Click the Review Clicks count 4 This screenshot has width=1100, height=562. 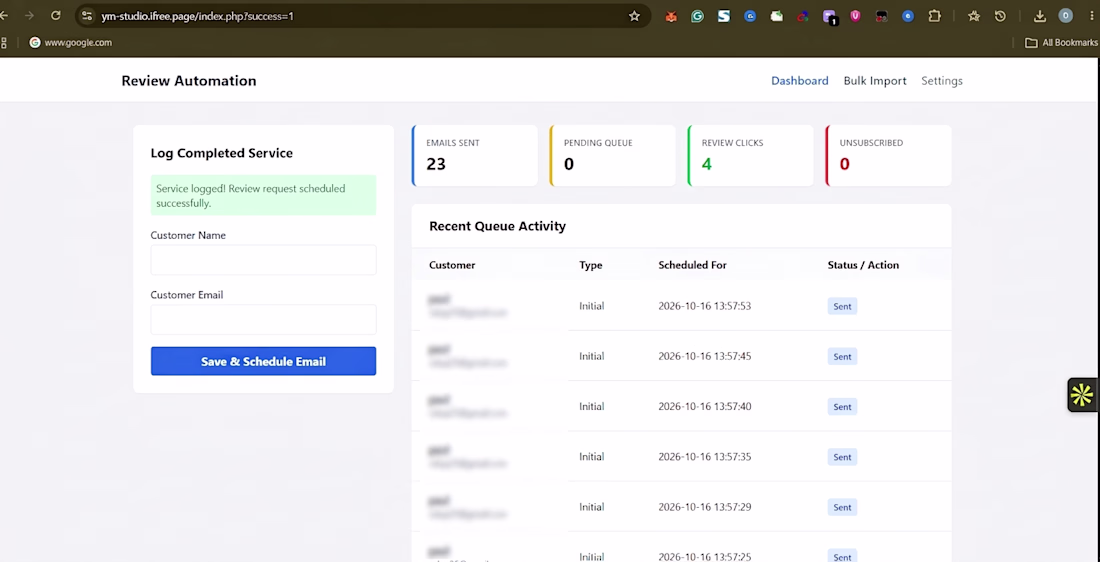[x=706, y=164]
